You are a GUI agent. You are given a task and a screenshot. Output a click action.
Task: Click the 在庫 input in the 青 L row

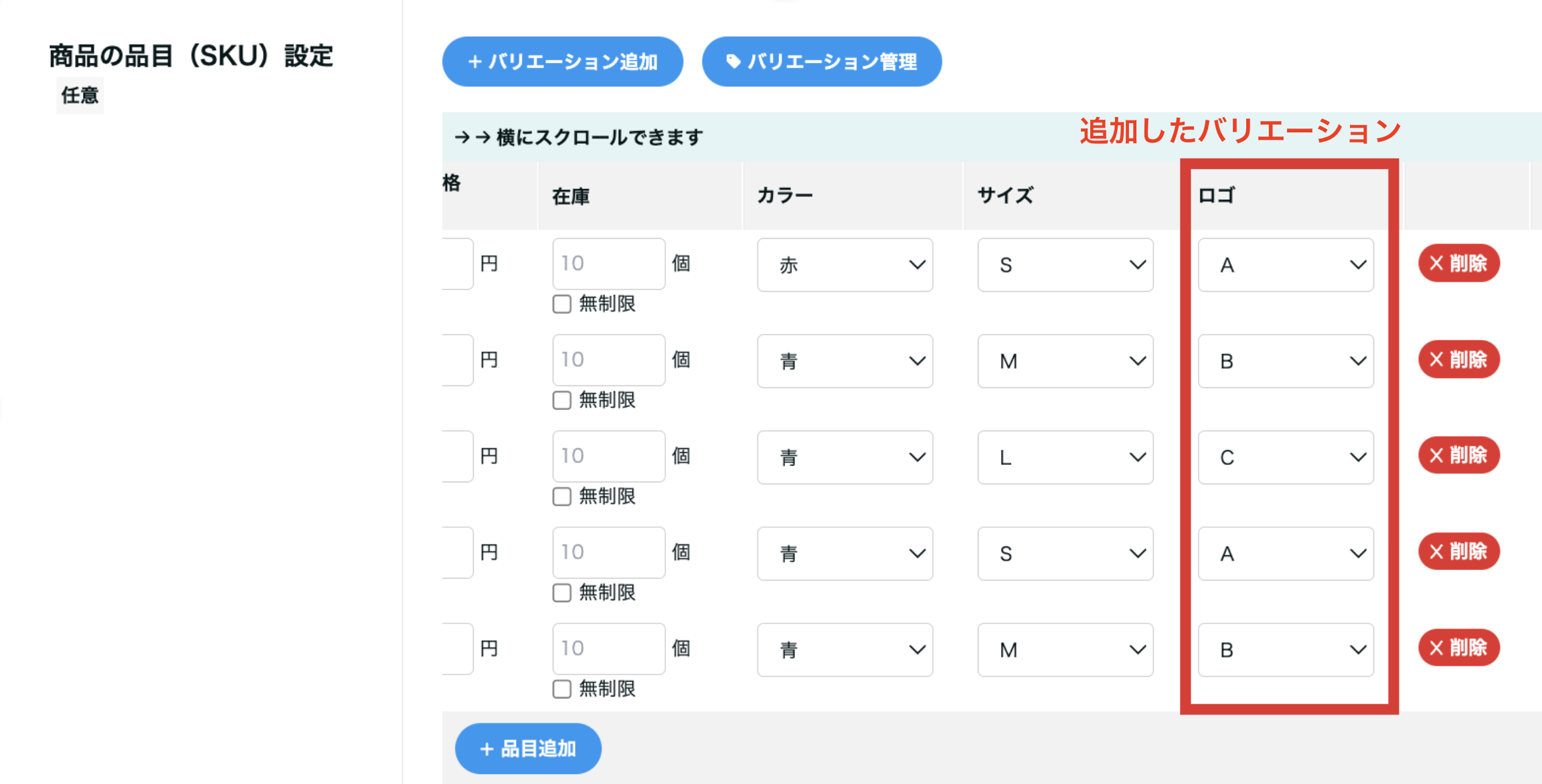coord(609,456)
